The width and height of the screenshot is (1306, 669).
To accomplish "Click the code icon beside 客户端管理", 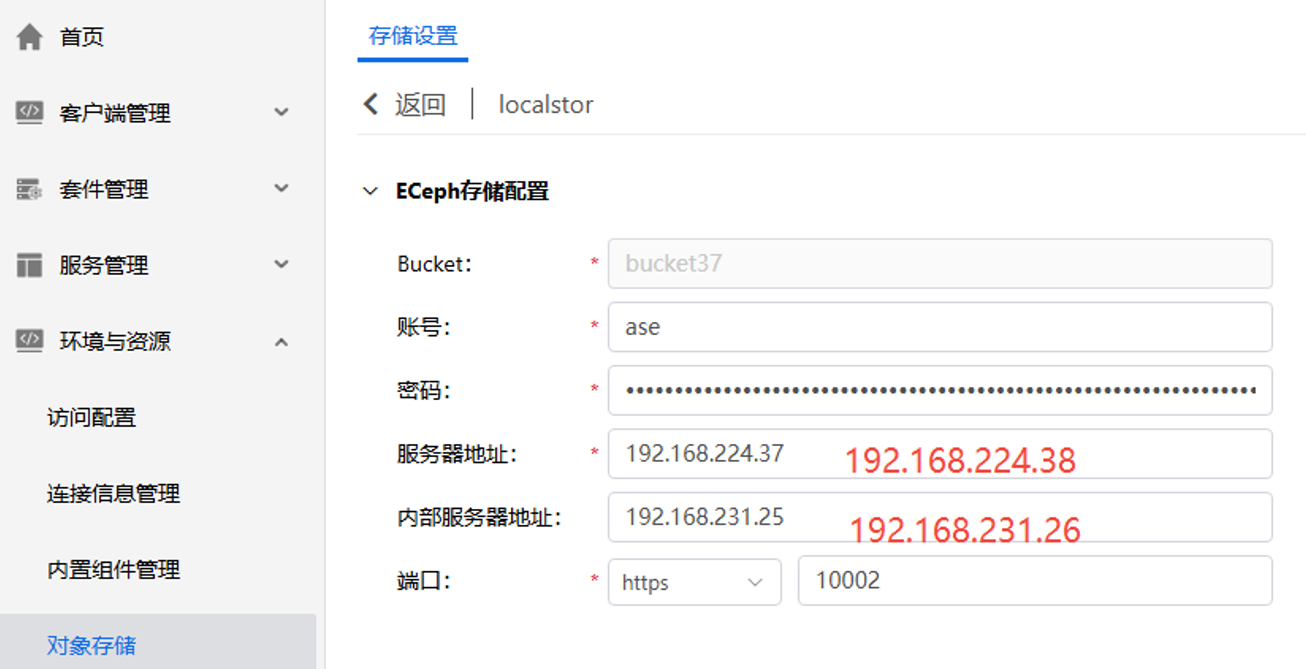I will (x=30, y=112).
